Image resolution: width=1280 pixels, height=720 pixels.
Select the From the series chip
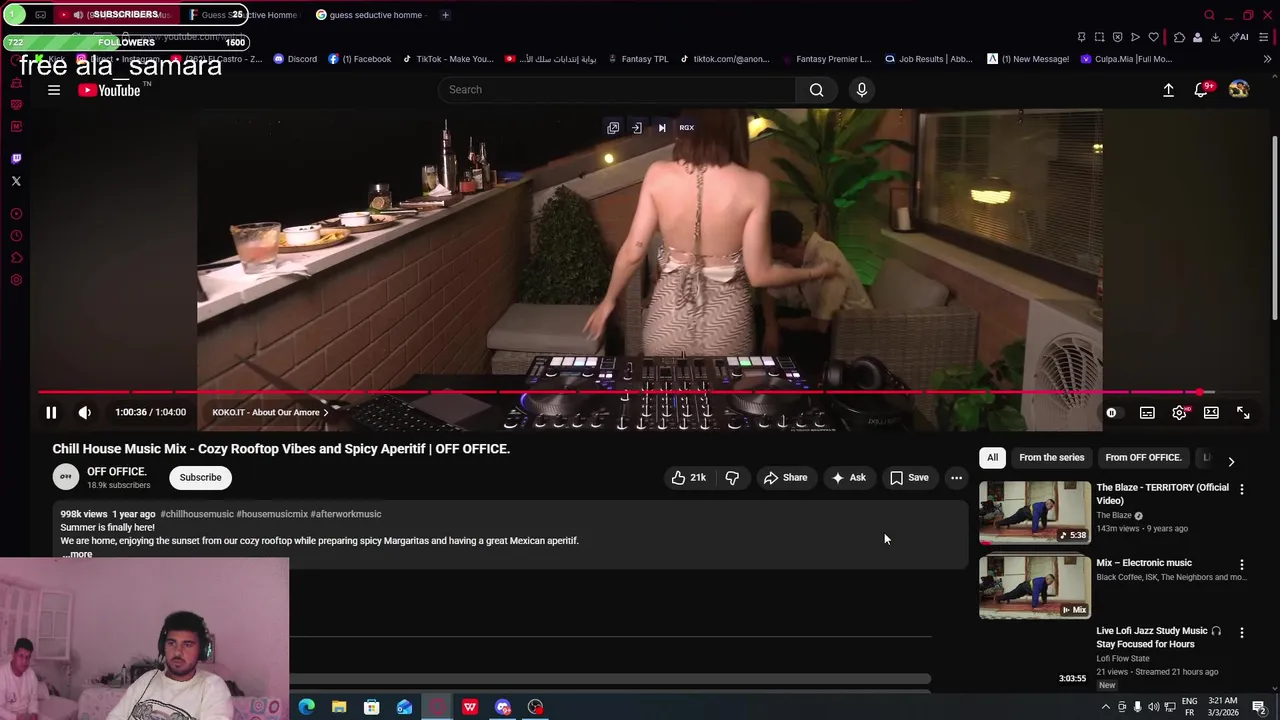click(1052, 457)
